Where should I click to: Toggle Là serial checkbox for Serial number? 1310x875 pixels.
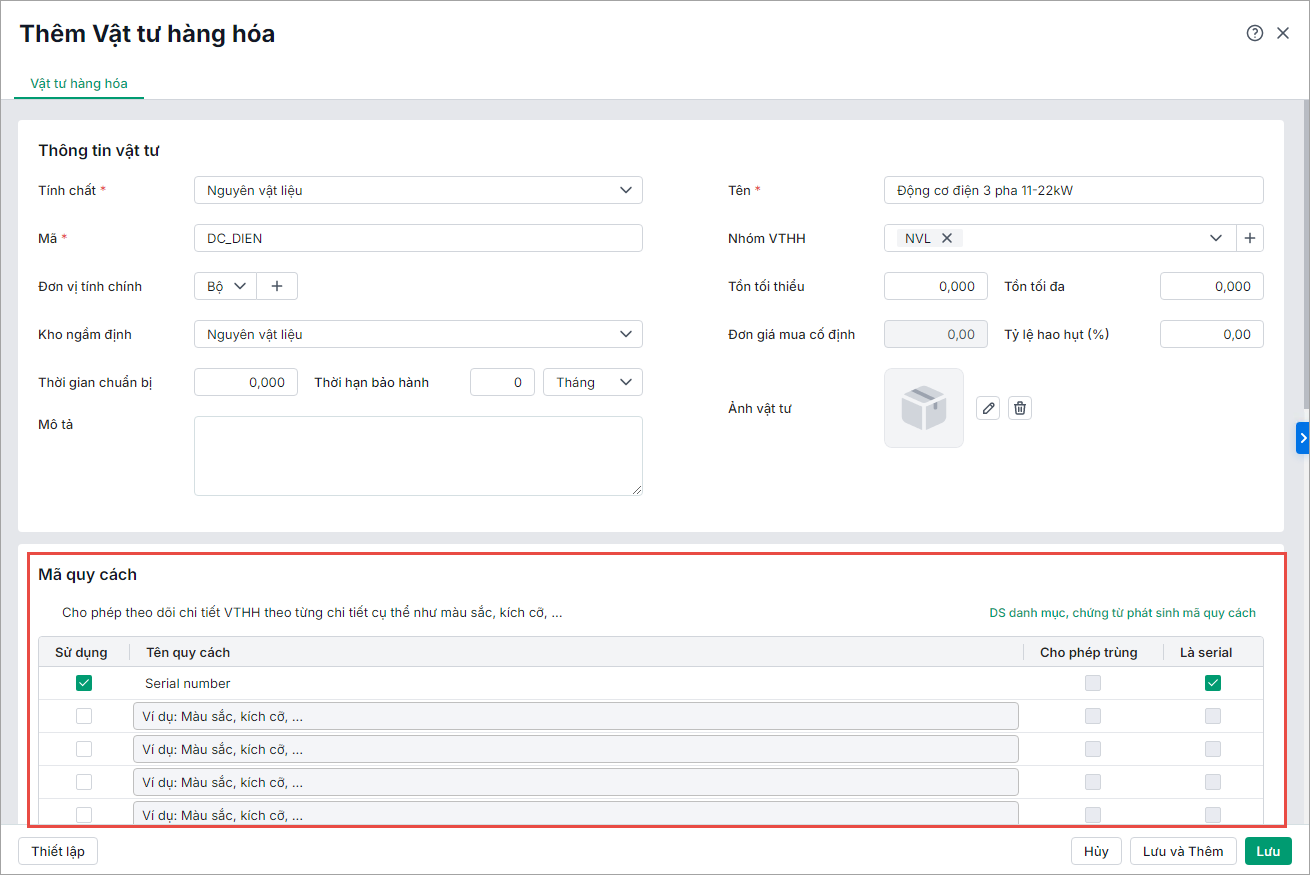click(x=1213, y=683)
